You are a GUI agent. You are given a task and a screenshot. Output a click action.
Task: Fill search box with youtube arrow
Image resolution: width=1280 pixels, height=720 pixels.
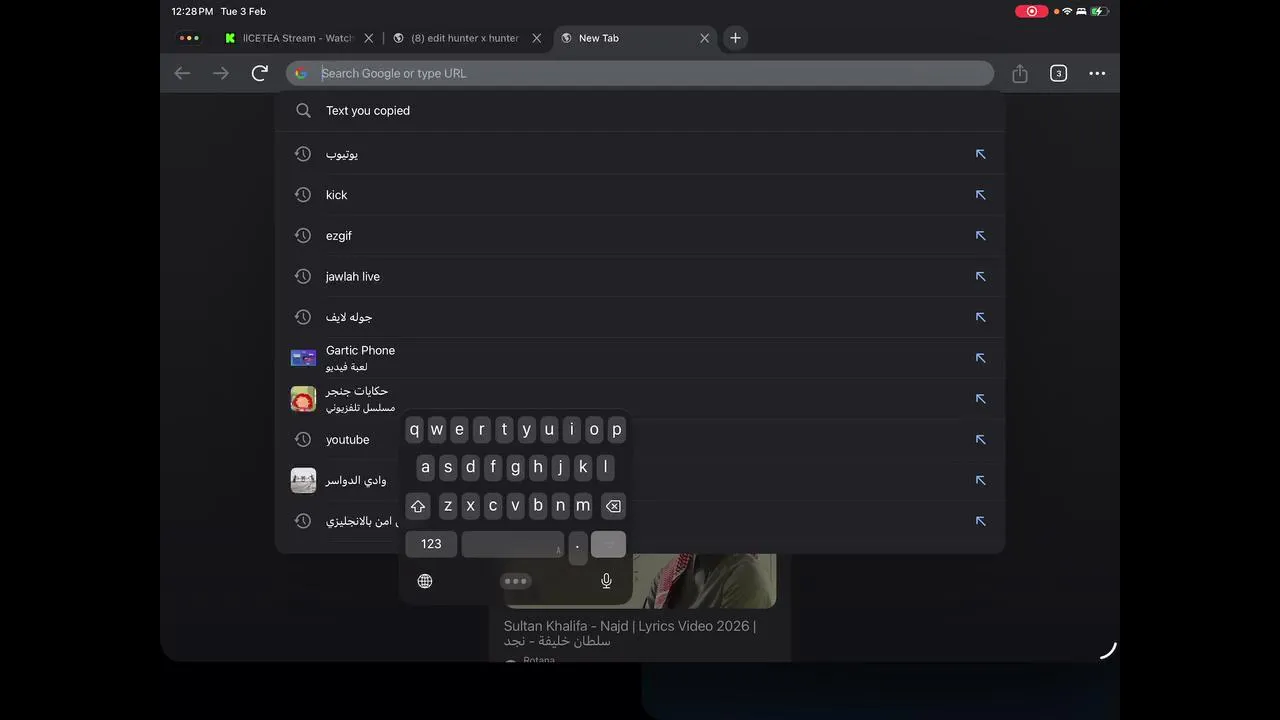[x=980, y=440]
